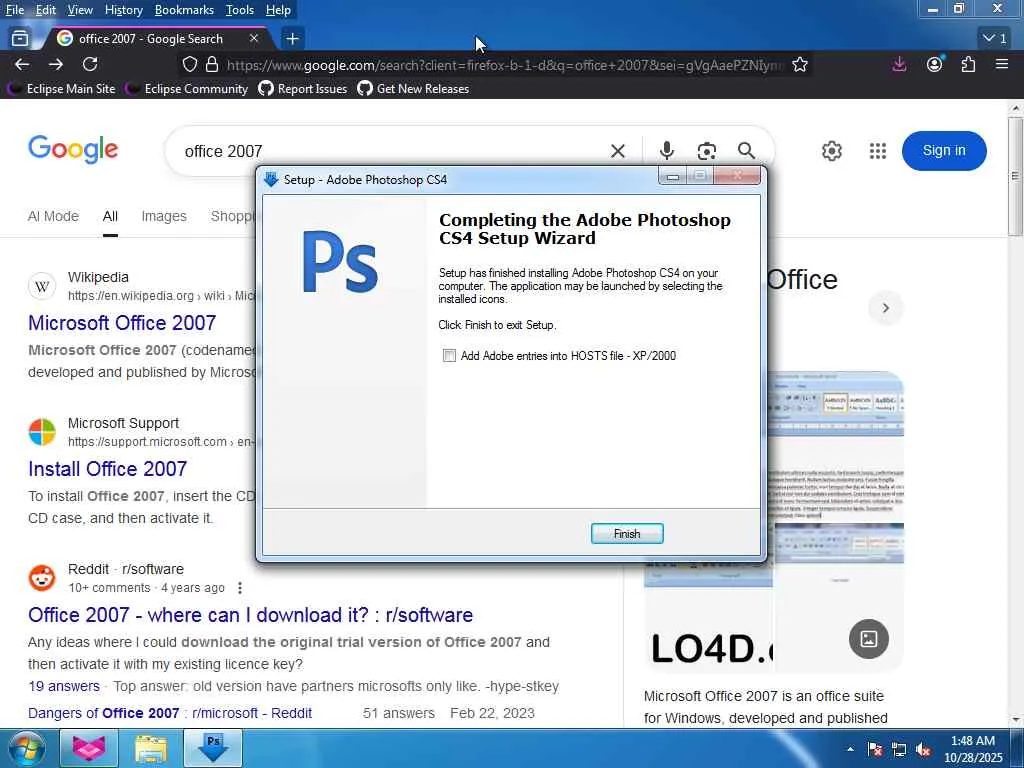
Task: Click Finish in the Photoshop setup wizard
Action: pyautogui.click(x=627, y=534)
